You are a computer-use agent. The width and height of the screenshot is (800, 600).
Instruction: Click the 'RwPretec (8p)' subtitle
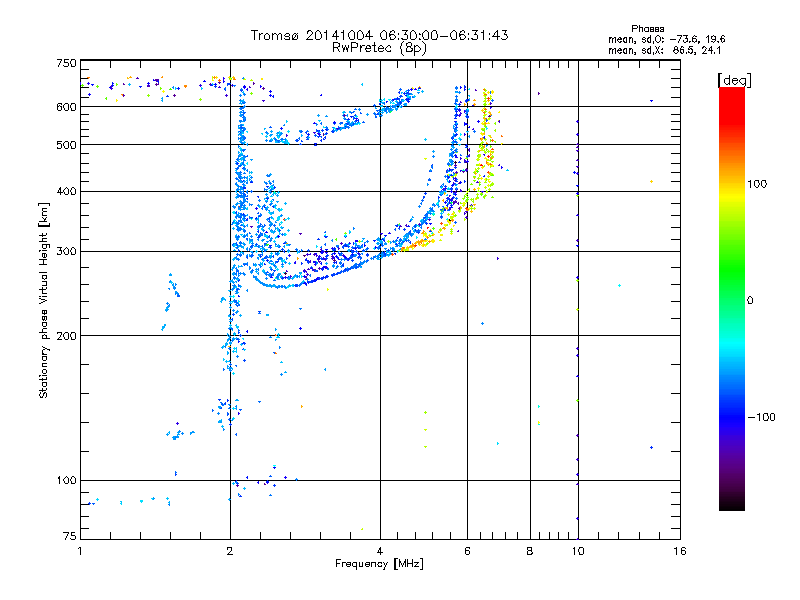tap(379, 48)
